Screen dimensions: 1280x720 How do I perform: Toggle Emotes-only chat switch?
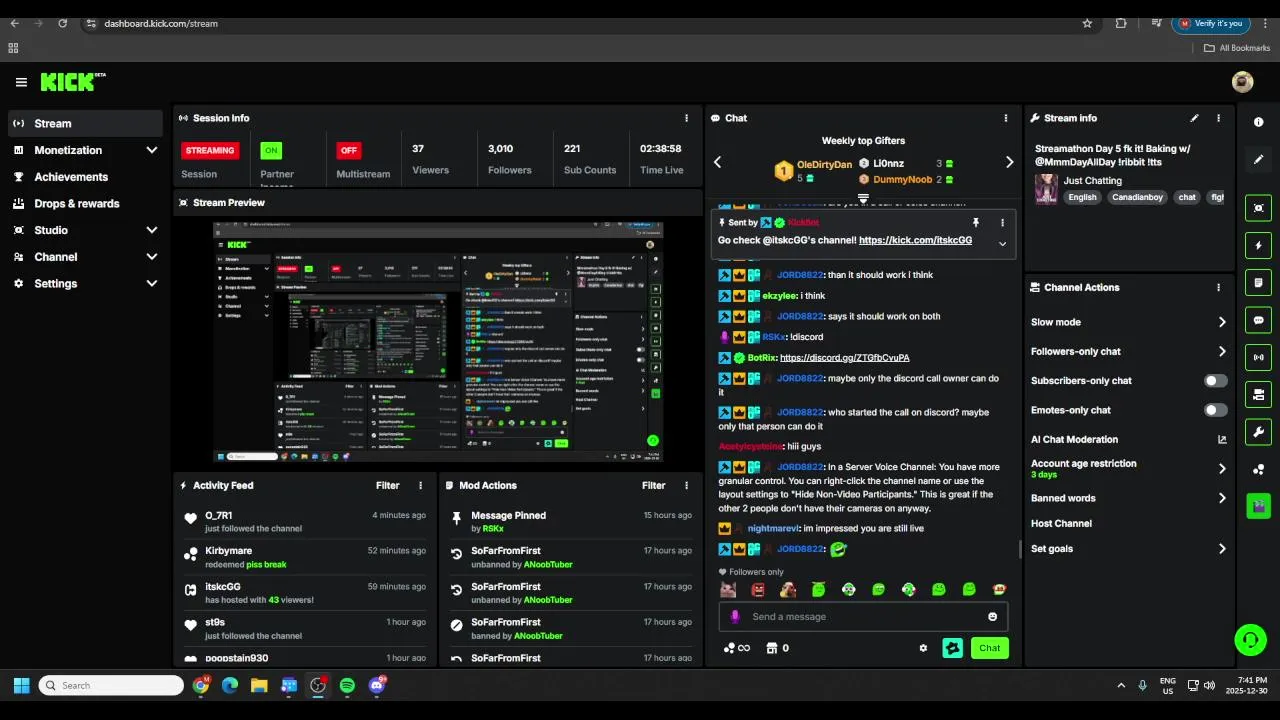[x=1215, y=410]
